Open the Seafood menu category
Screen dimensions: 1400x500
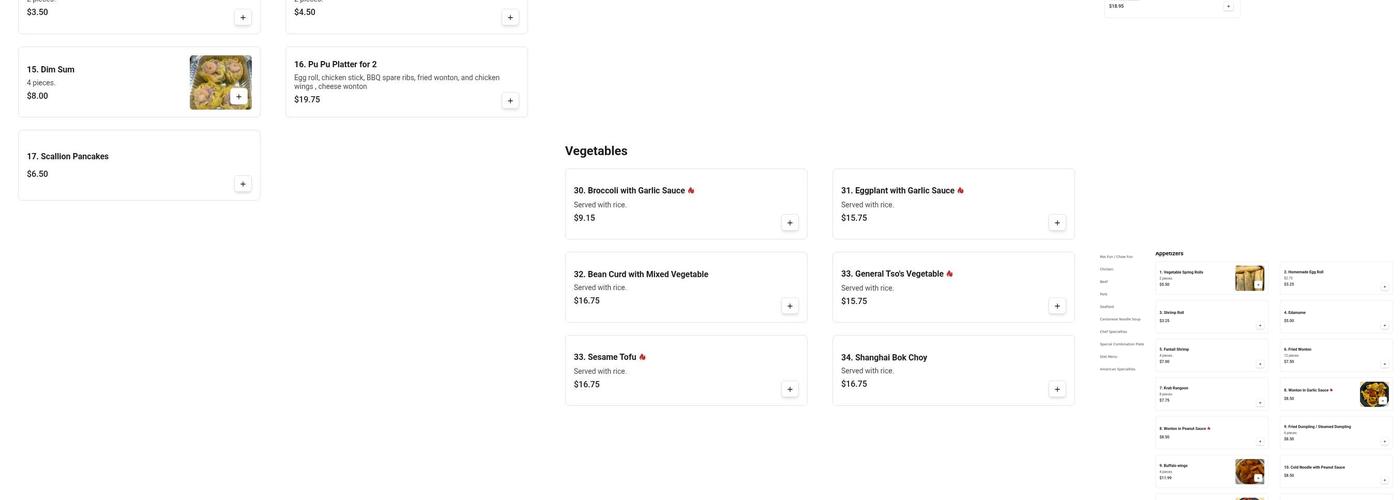tap(1107, 307)
